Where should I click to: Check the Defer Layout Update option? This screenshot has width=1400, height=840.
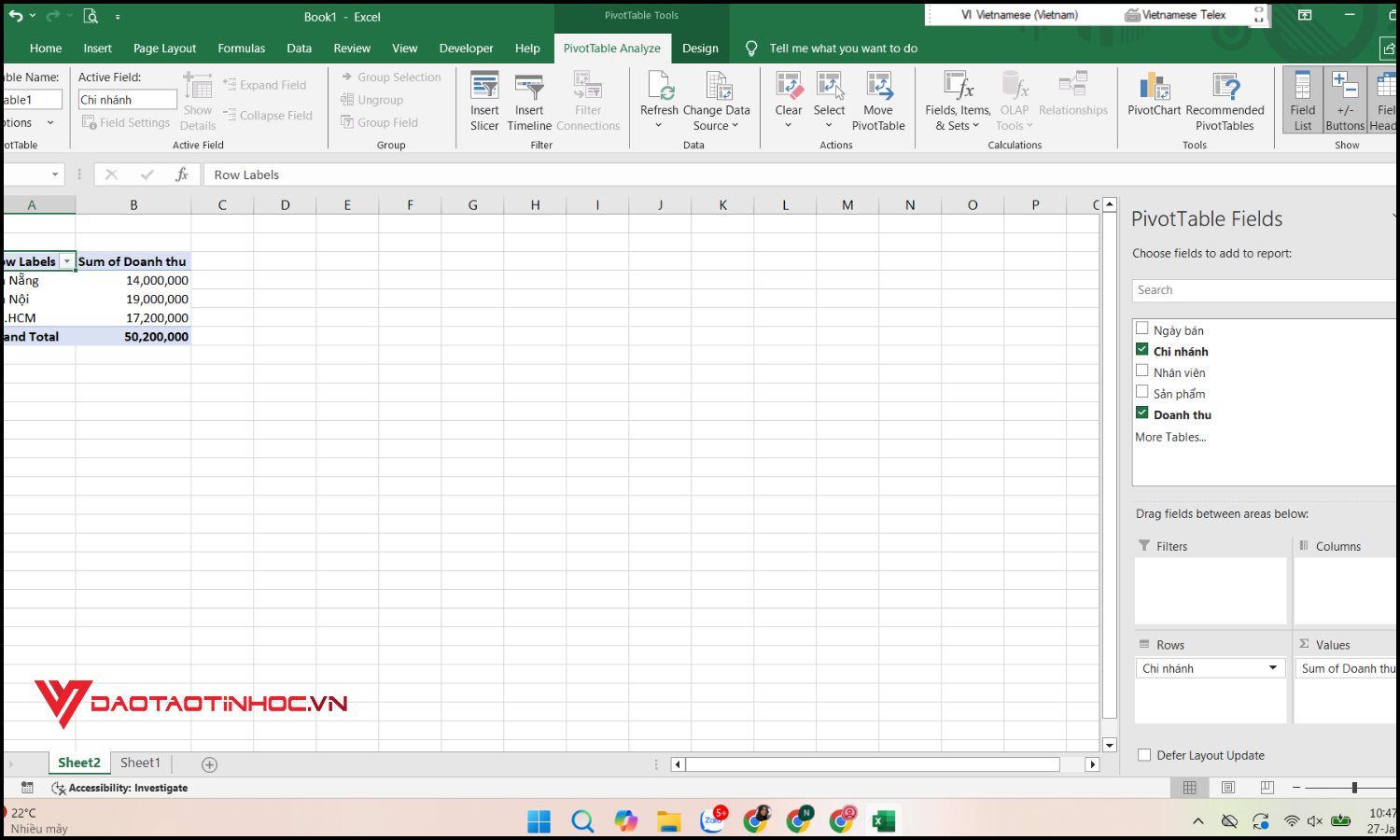pos(1144,755)
